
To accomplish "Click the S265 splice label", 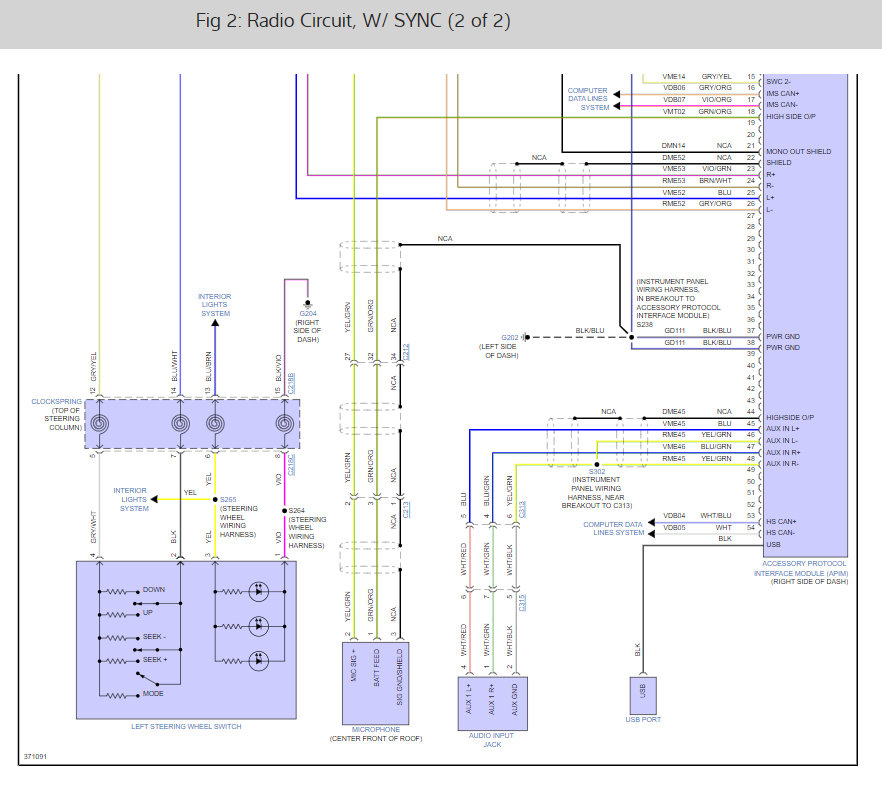I will tap(228, 499).
